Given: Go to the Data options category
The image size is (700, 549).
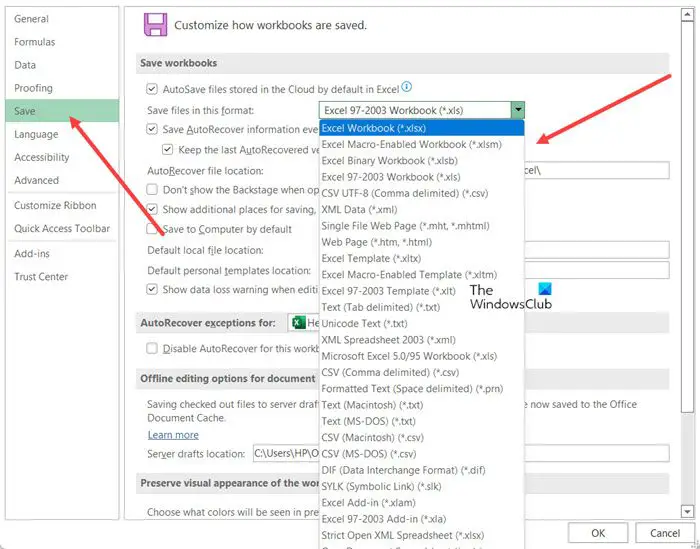Looking at the screenshot, I should 62,65.
